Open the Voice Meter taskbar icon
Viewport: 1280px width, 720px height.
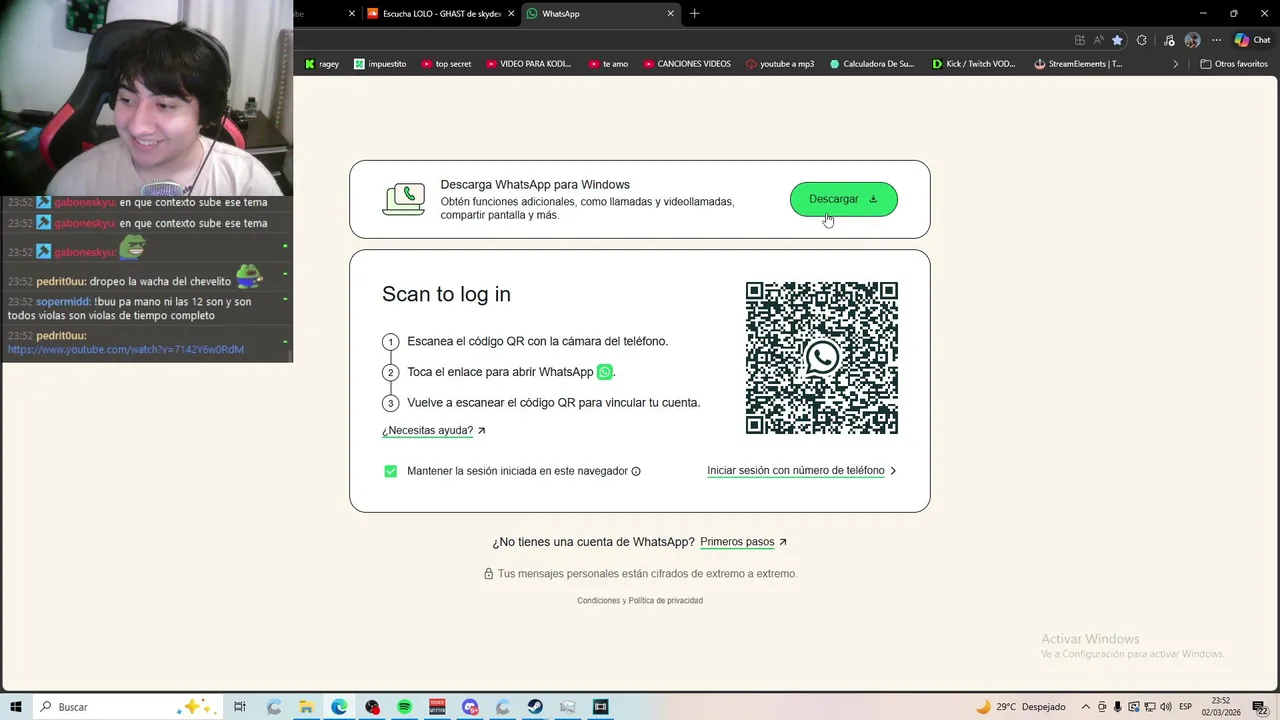coord(437,707)
